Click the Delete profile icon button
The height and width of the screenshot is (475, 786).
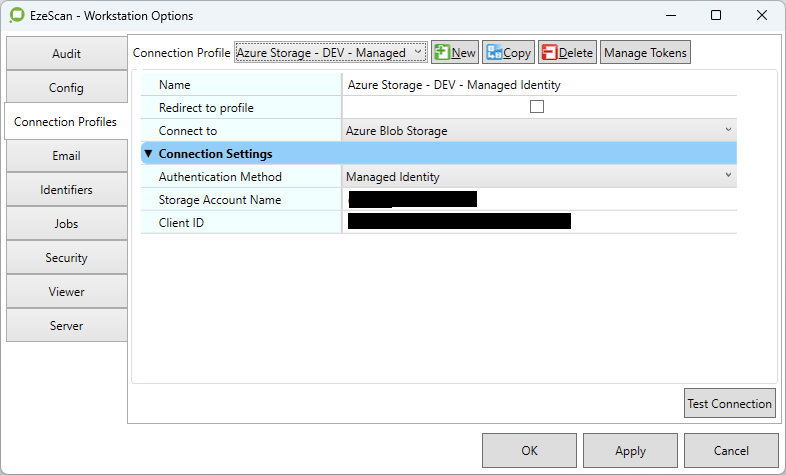(x=567, y=53)
